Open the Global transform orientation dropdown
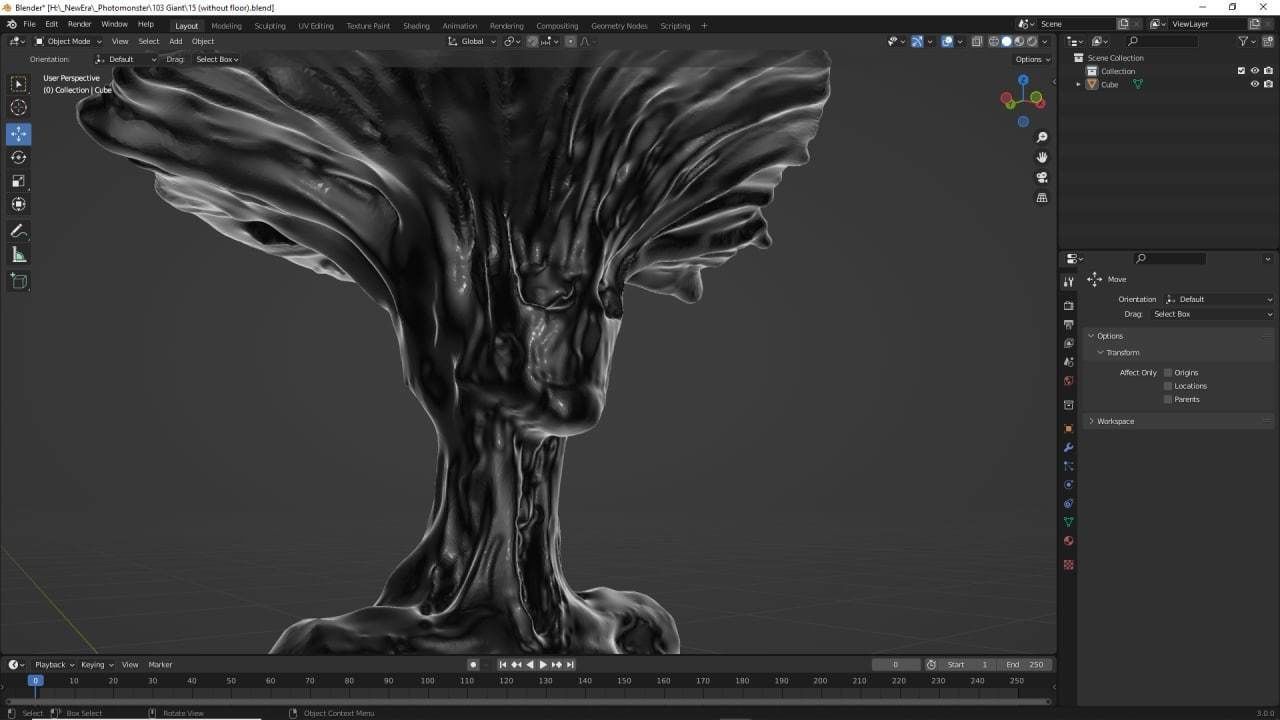 click(x=470, y=41)
